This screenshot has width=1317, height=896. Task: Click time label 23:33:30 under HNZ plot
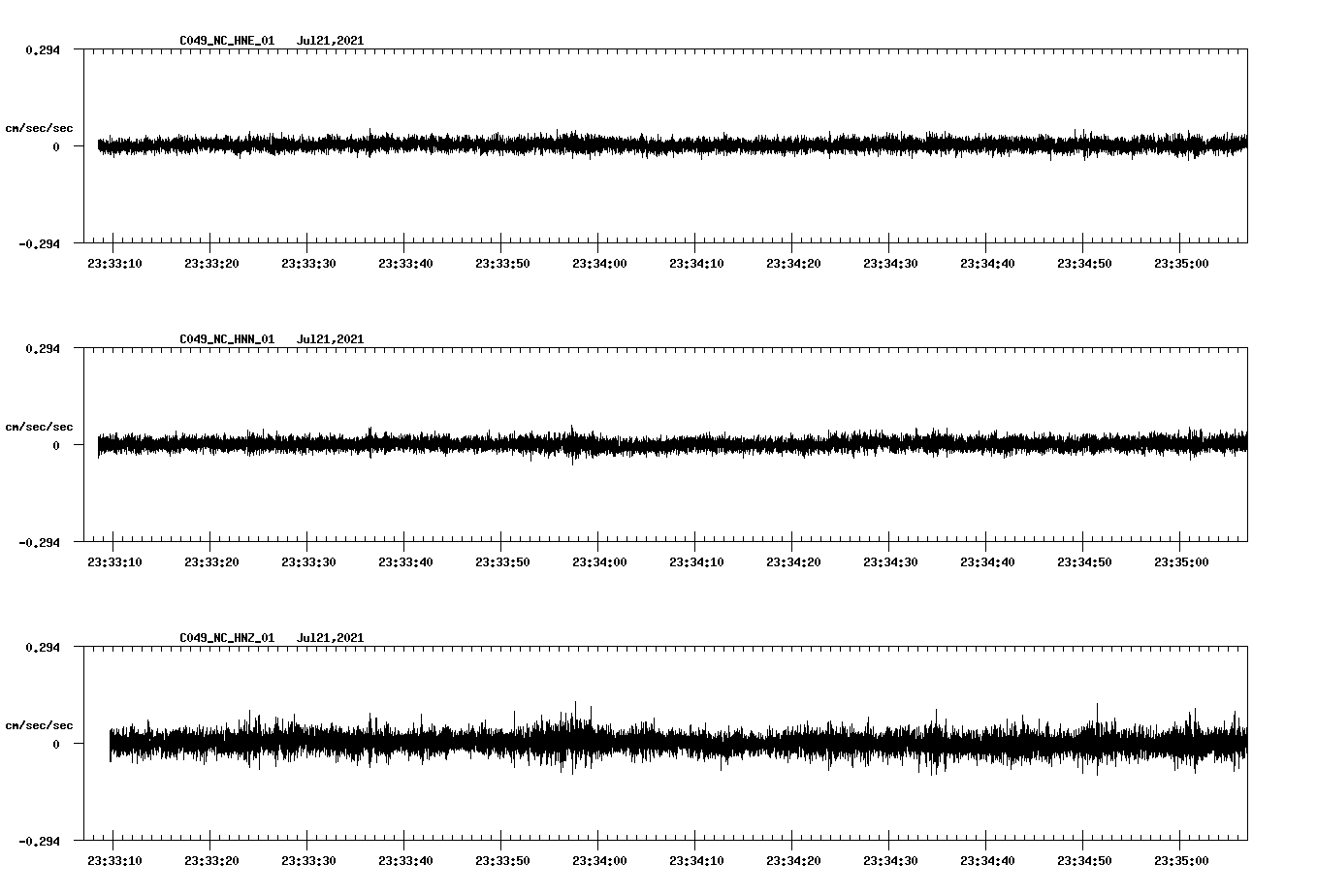click(308, 860)
